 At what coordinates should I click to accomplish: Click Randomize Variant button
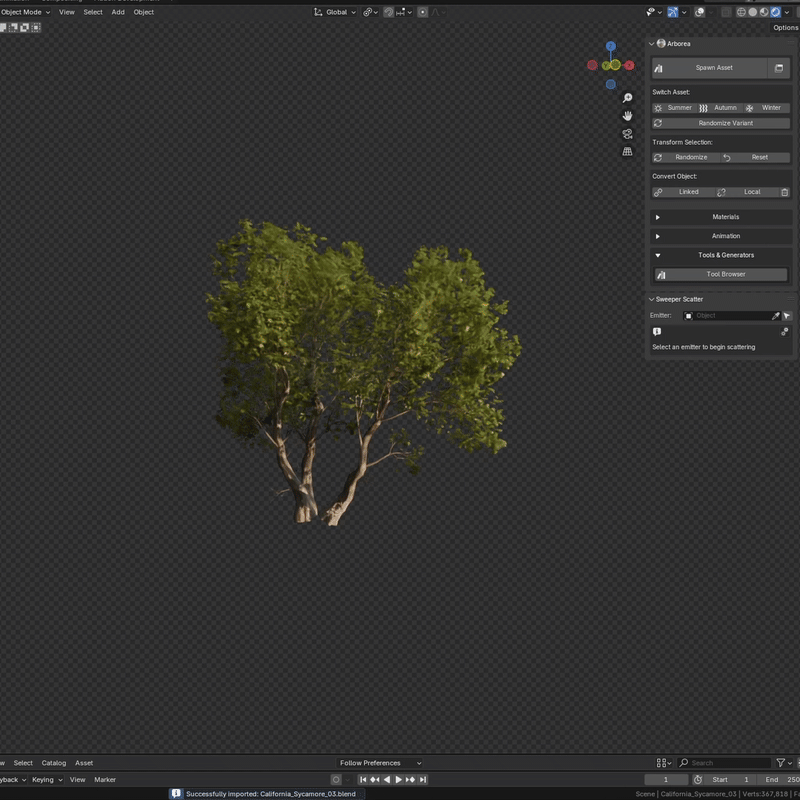tap(721, 123)
